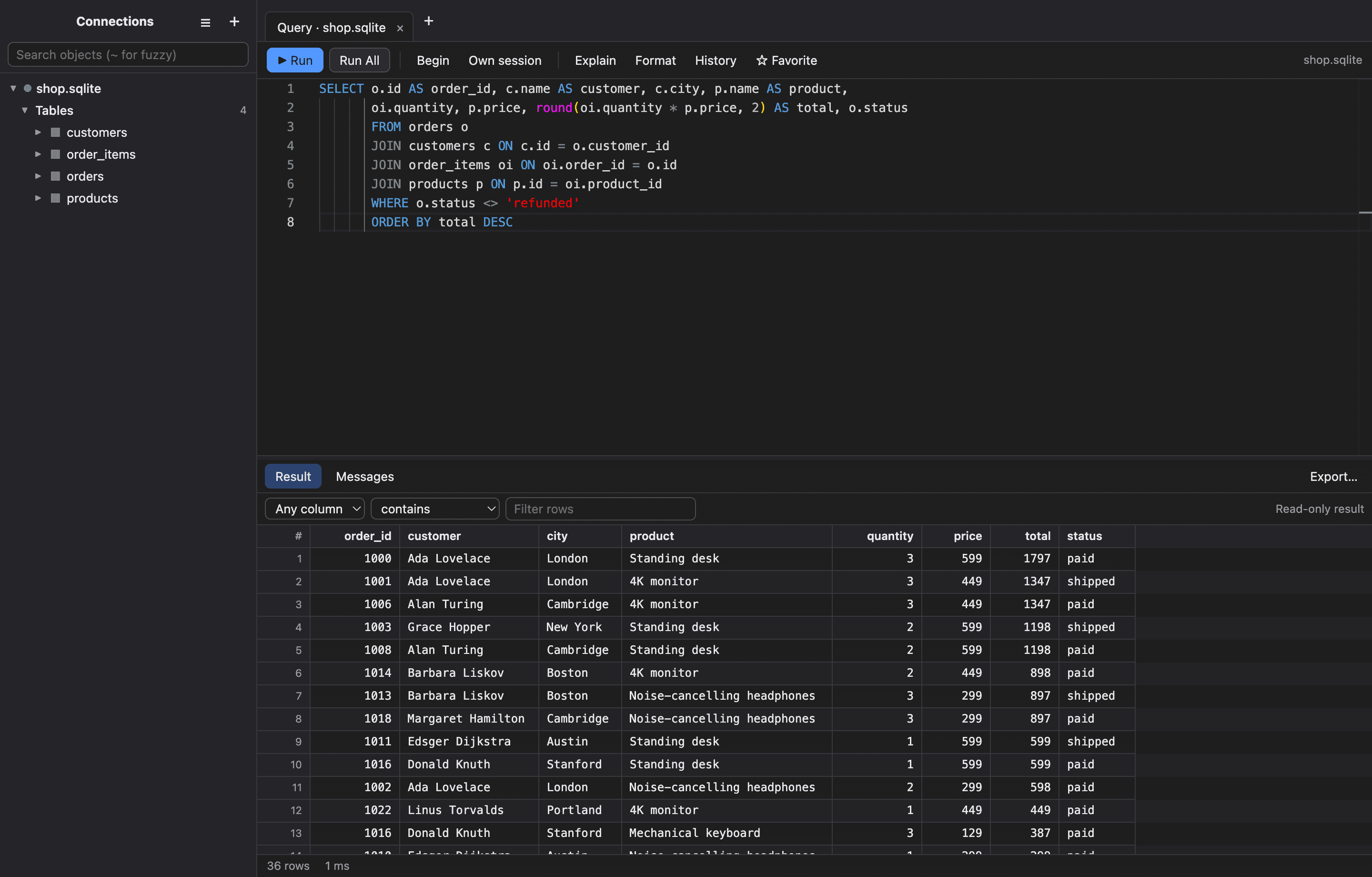This screenshot has height=877, width=1372.
Task: Click the Run All button
Action: [x=360, y=61]
